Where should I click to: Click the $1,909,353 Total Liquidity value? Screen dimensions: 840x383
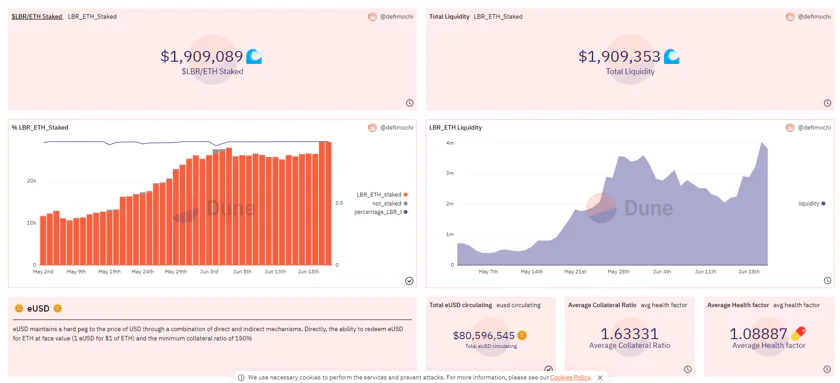point(619,56)
